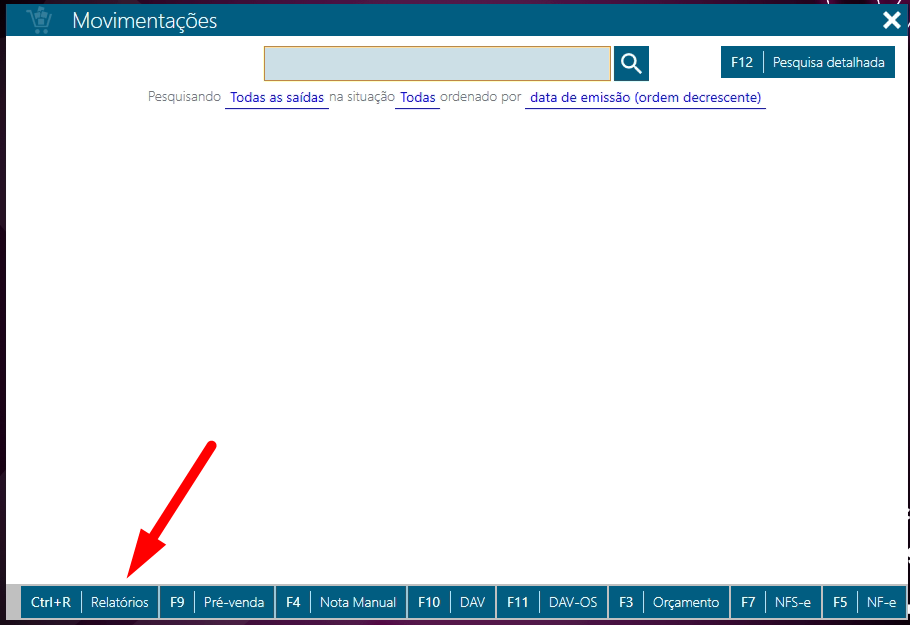The width and height of the screenshot is (910, 625).
Task: Click the 'ordenado por' label text
Action: [481, 98]
